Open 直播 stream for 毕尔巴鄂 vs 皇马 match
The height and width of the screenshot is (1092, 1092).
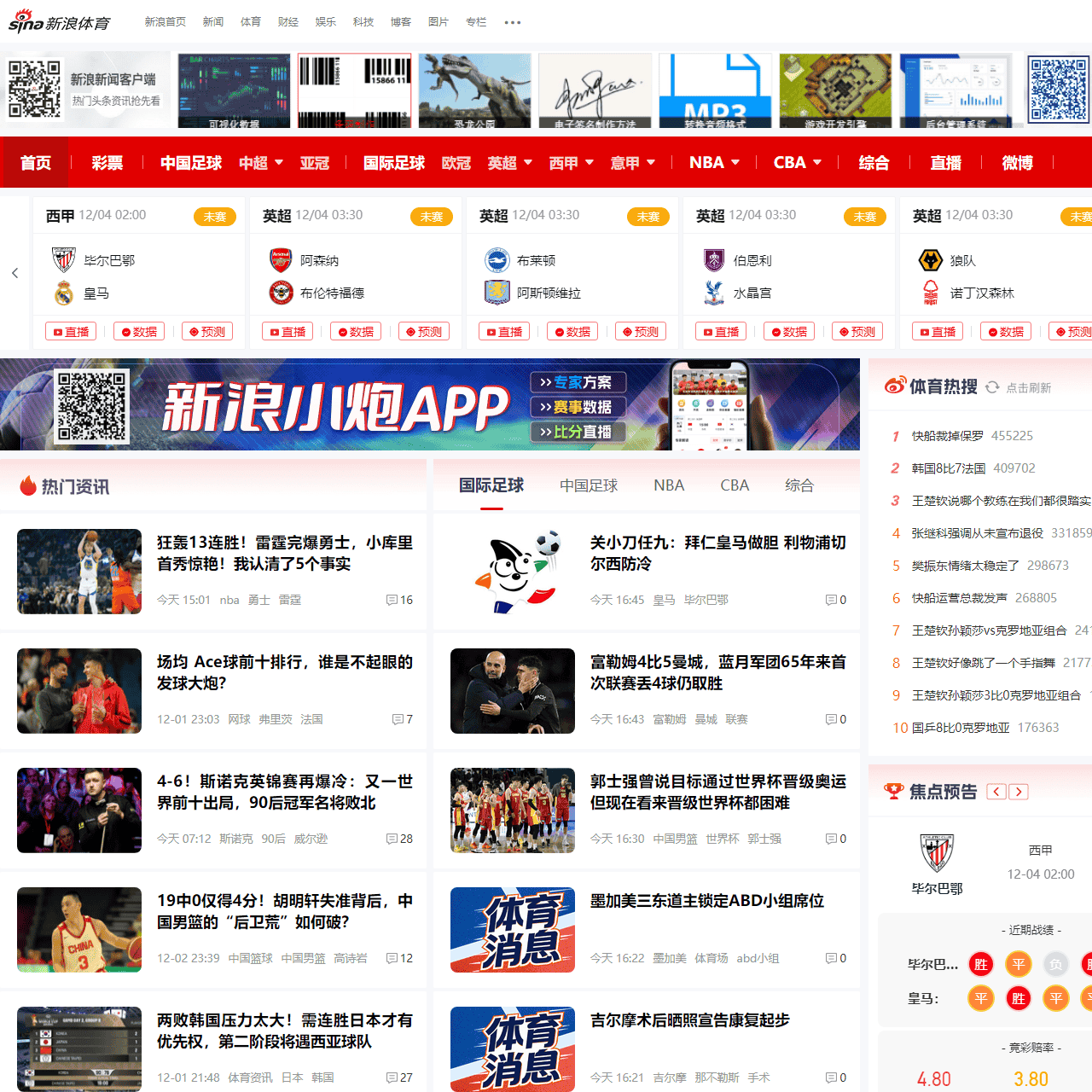71,331
